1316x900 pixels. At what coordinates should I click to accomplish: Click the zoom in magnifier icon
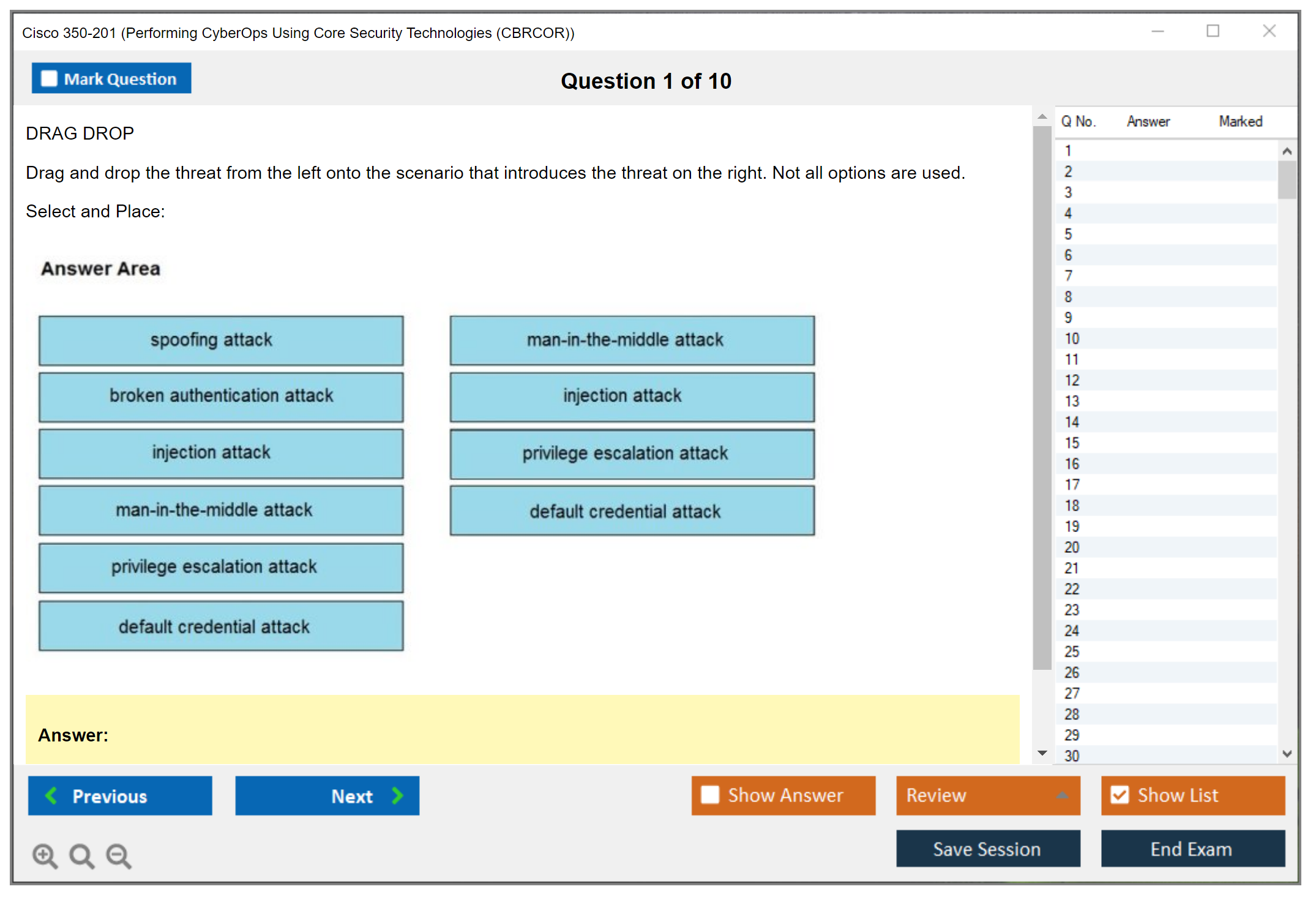tap(44, 855)
